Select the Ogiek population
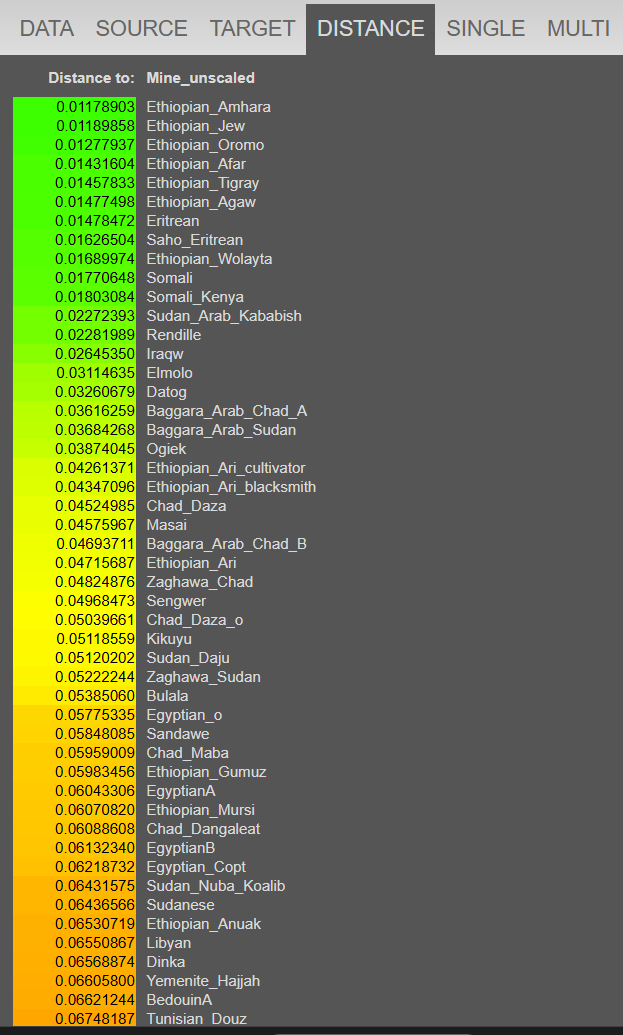 [x=166, y=450]
